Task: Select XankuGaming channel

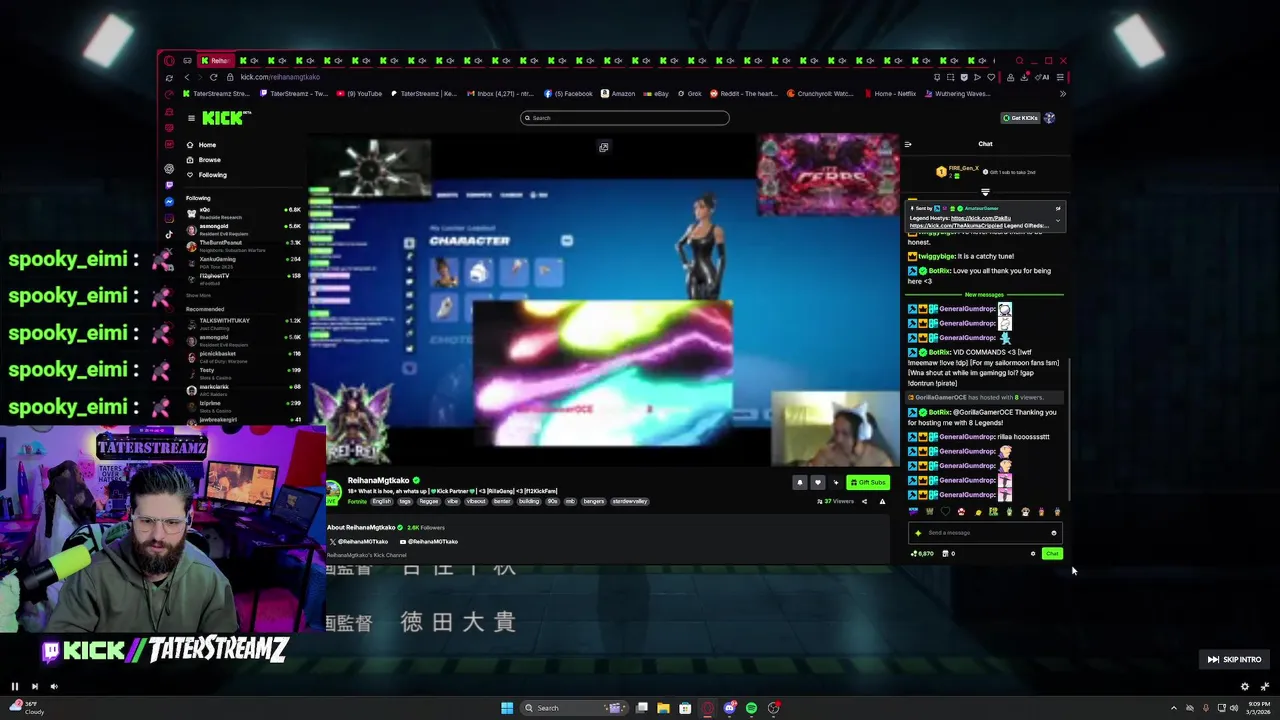Action: (x=243, y=261)
